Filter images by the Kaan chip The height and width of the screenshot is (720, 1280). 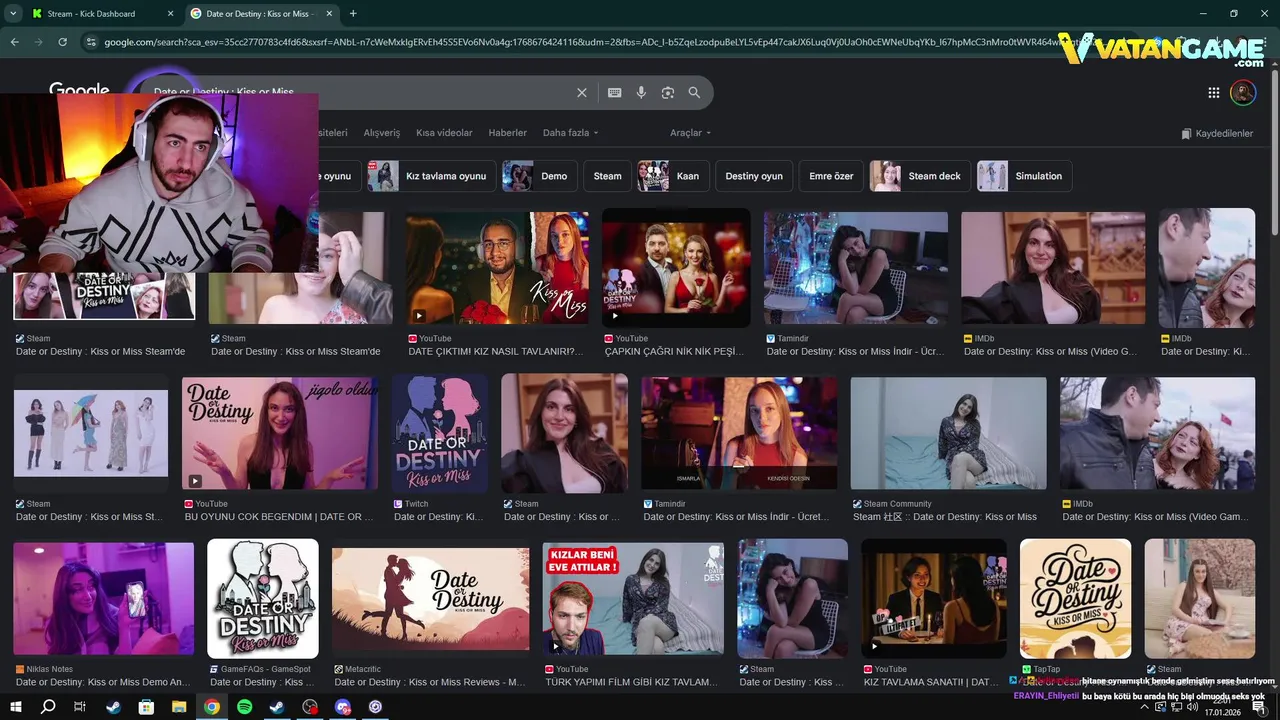tap(673, 176)
